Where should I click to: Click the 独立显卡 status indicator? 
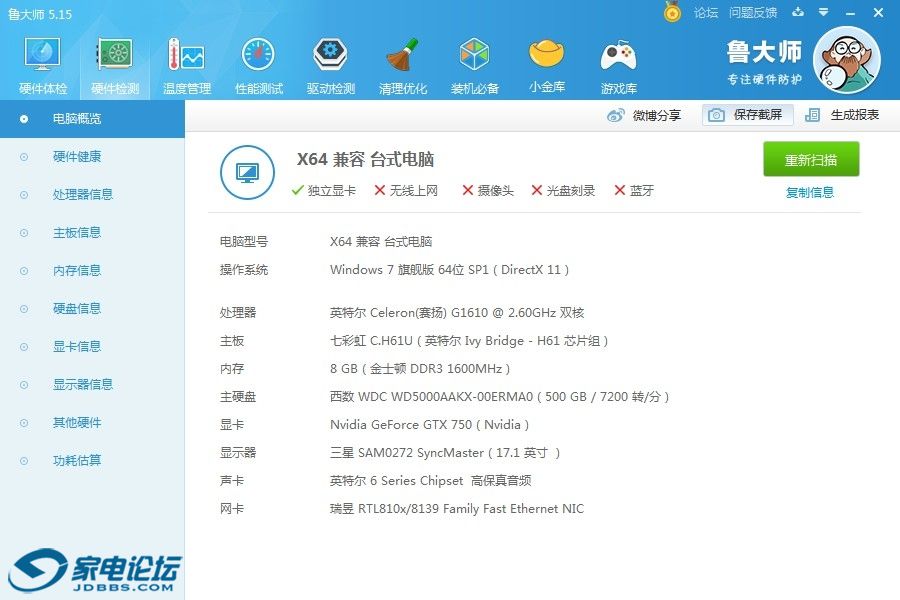coord(324,191)
